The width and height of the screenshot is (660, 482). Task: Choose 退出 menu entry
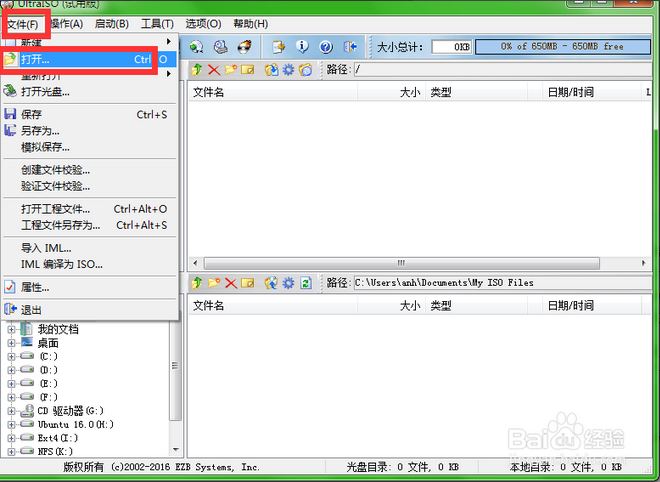click(89, 310)
